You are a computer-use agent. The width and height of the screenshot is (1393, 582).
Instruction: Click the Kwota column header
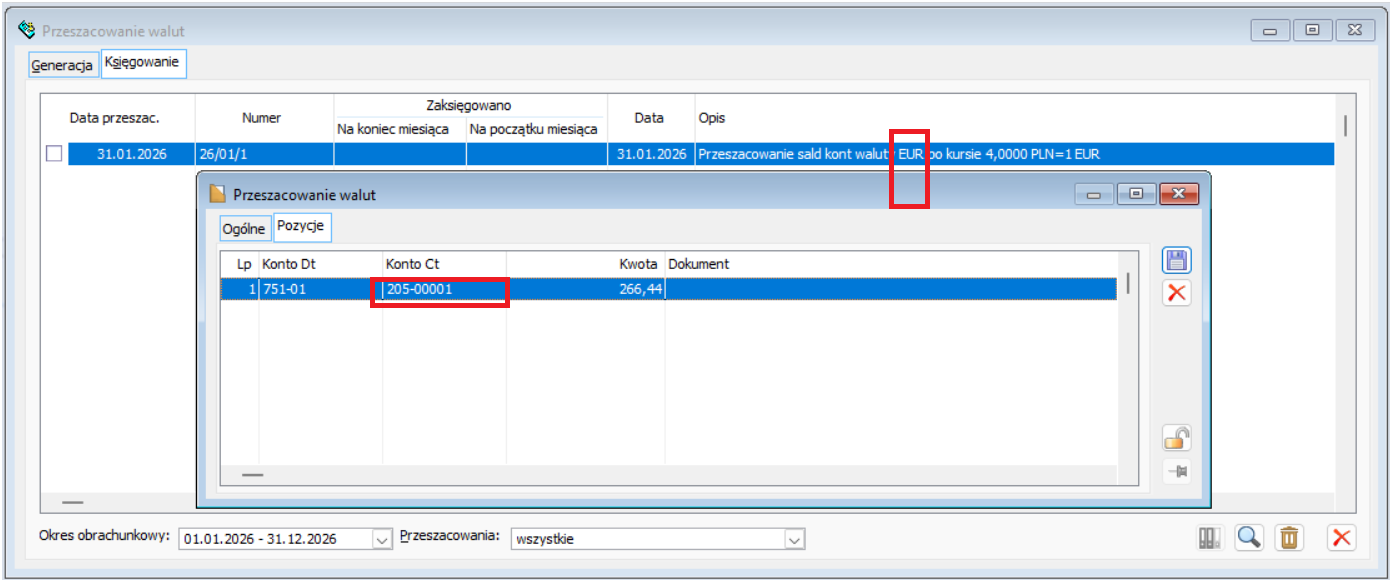click(x=586, y=264)
